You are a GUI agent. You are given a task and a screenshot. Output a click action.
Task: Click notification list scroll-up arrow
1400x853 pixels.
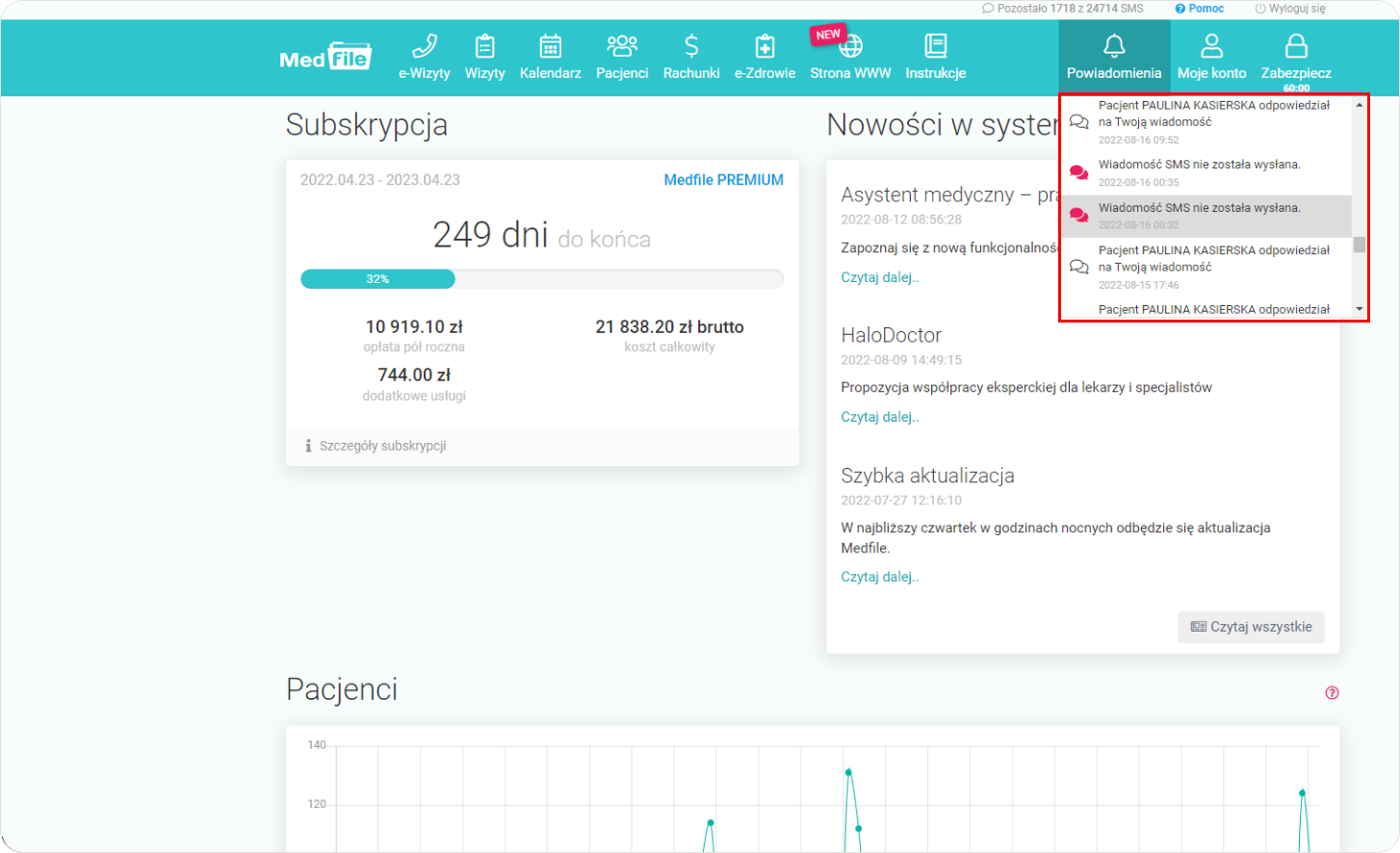click(1360, 105)
